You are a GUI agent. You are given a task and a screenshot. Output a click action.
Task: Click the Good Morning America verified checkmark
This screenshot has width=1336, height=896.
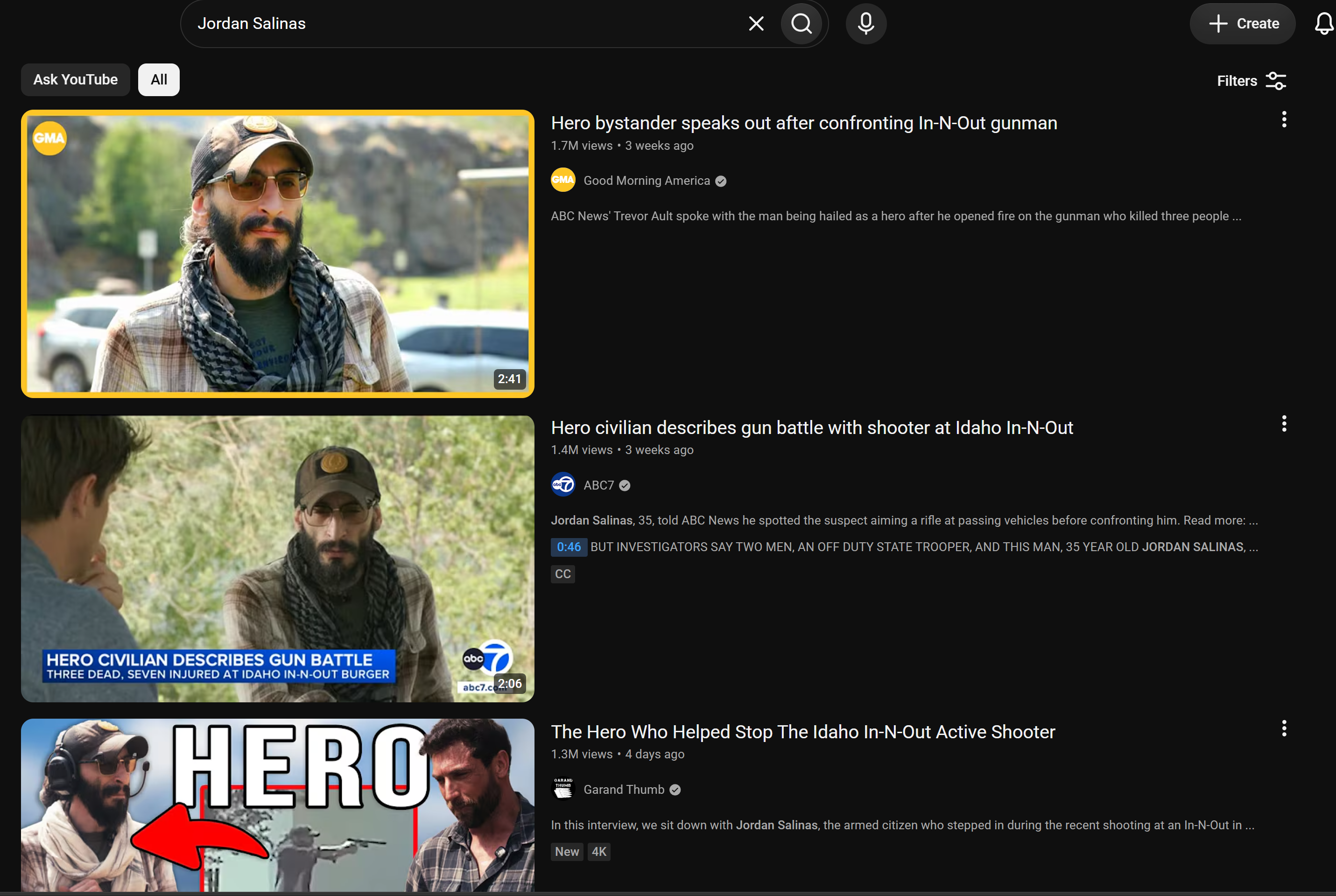721,181
